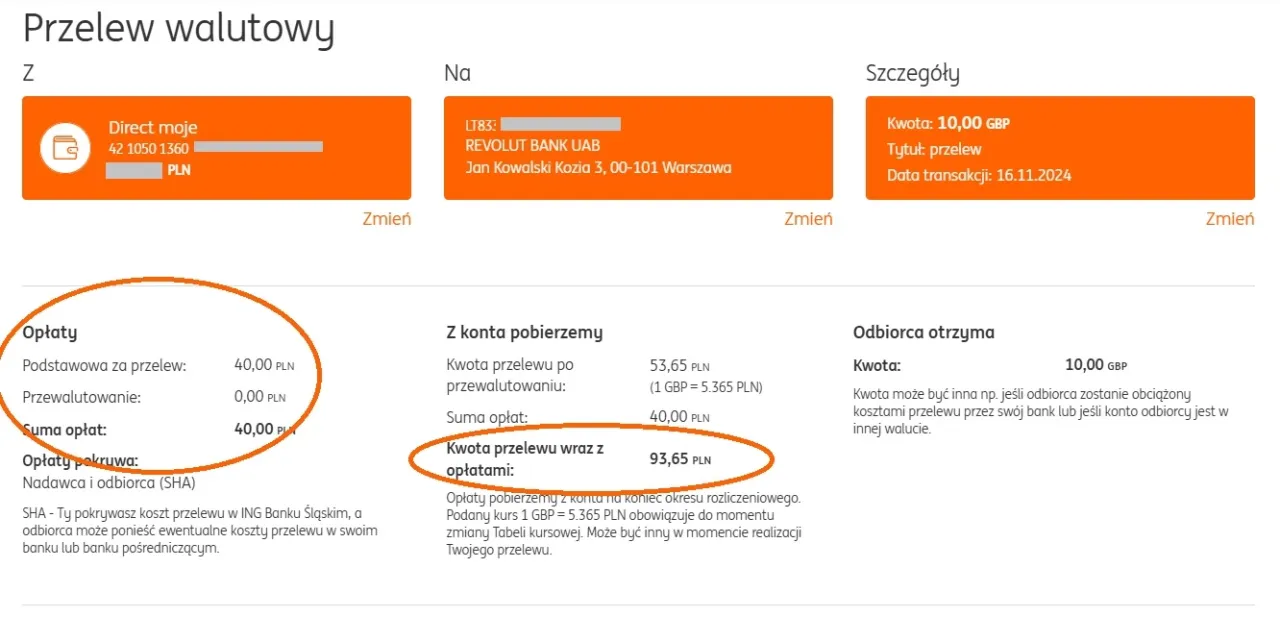1280x617 pixels.
Task: Select the exchange rate text 1 GBP = 5.365 PLN
Action: 707,385
